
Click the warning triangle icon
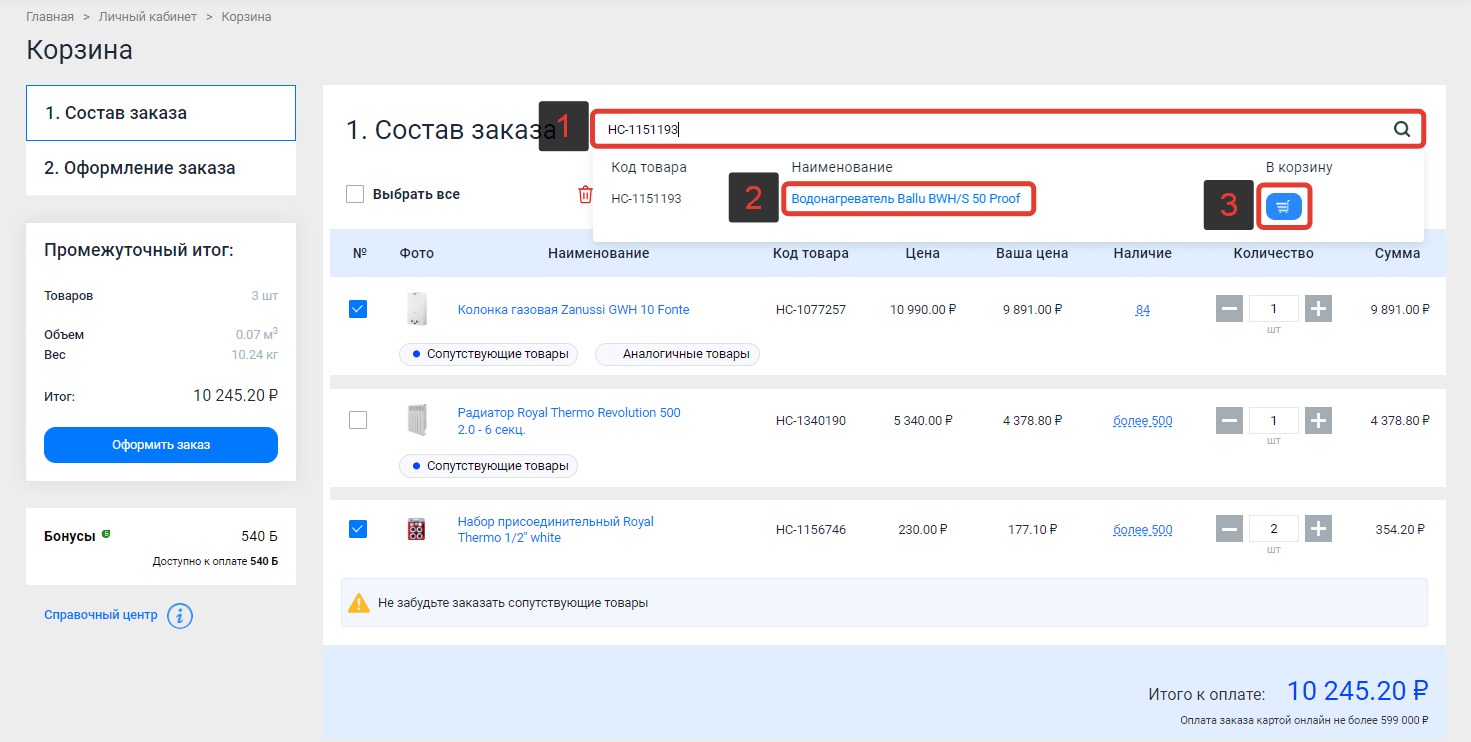tap(358, 603)
